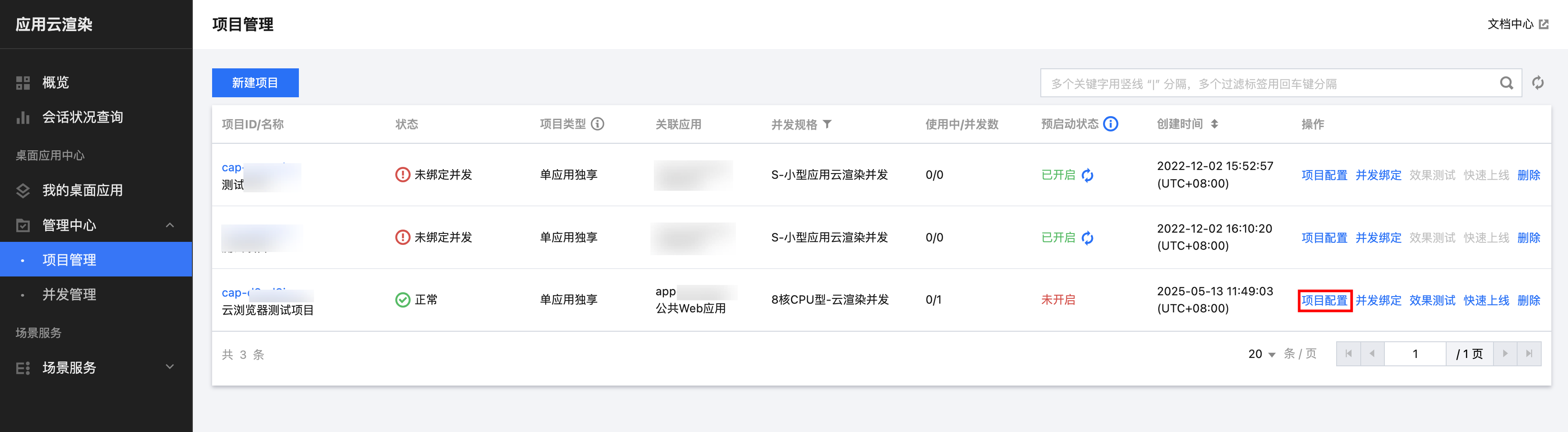Click the keyword search input field
The image size is (1568, 432).
[1266, 83]
